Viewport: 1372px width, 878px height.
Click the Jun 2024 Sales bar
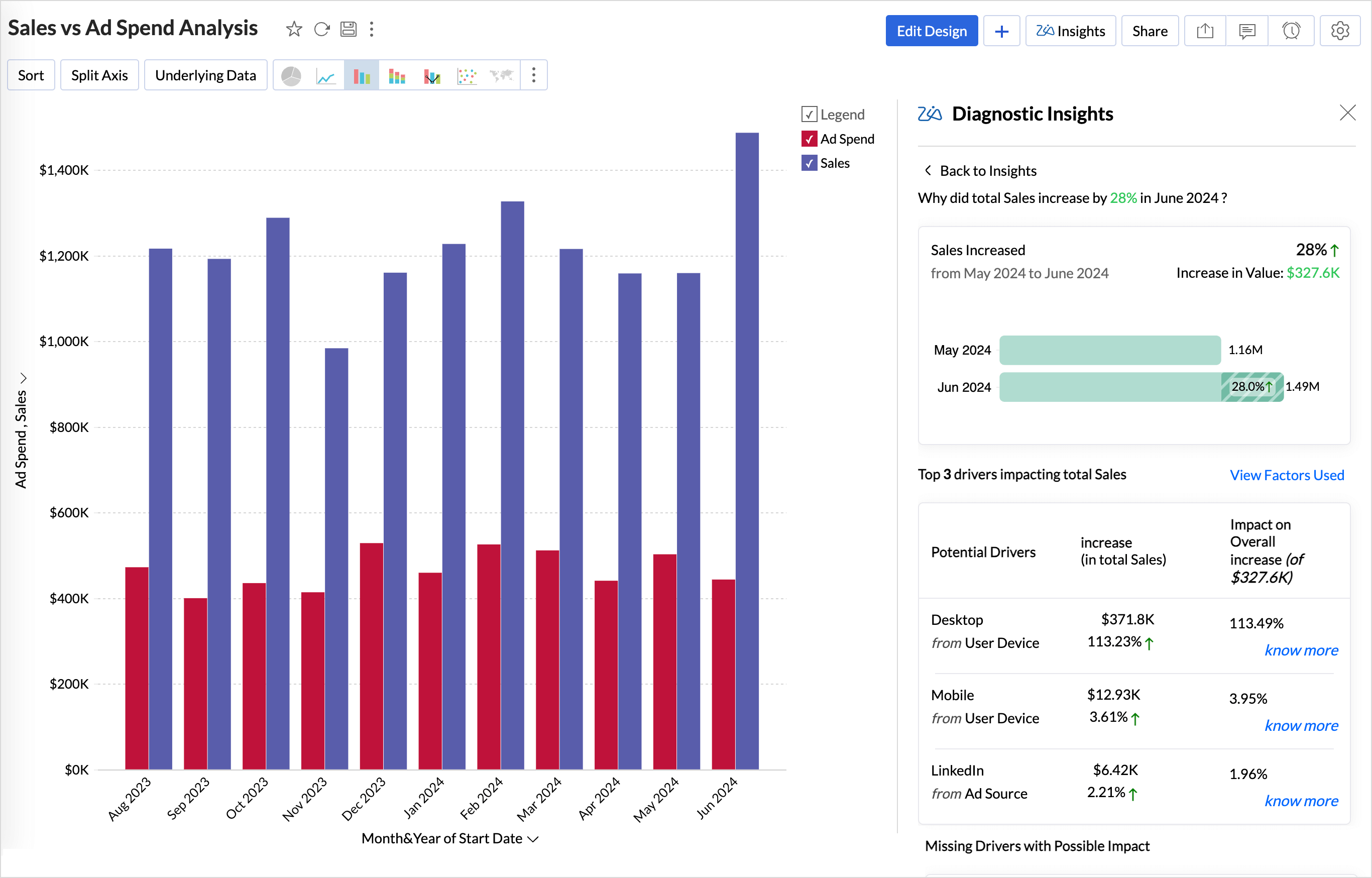(x=747, y=451)
